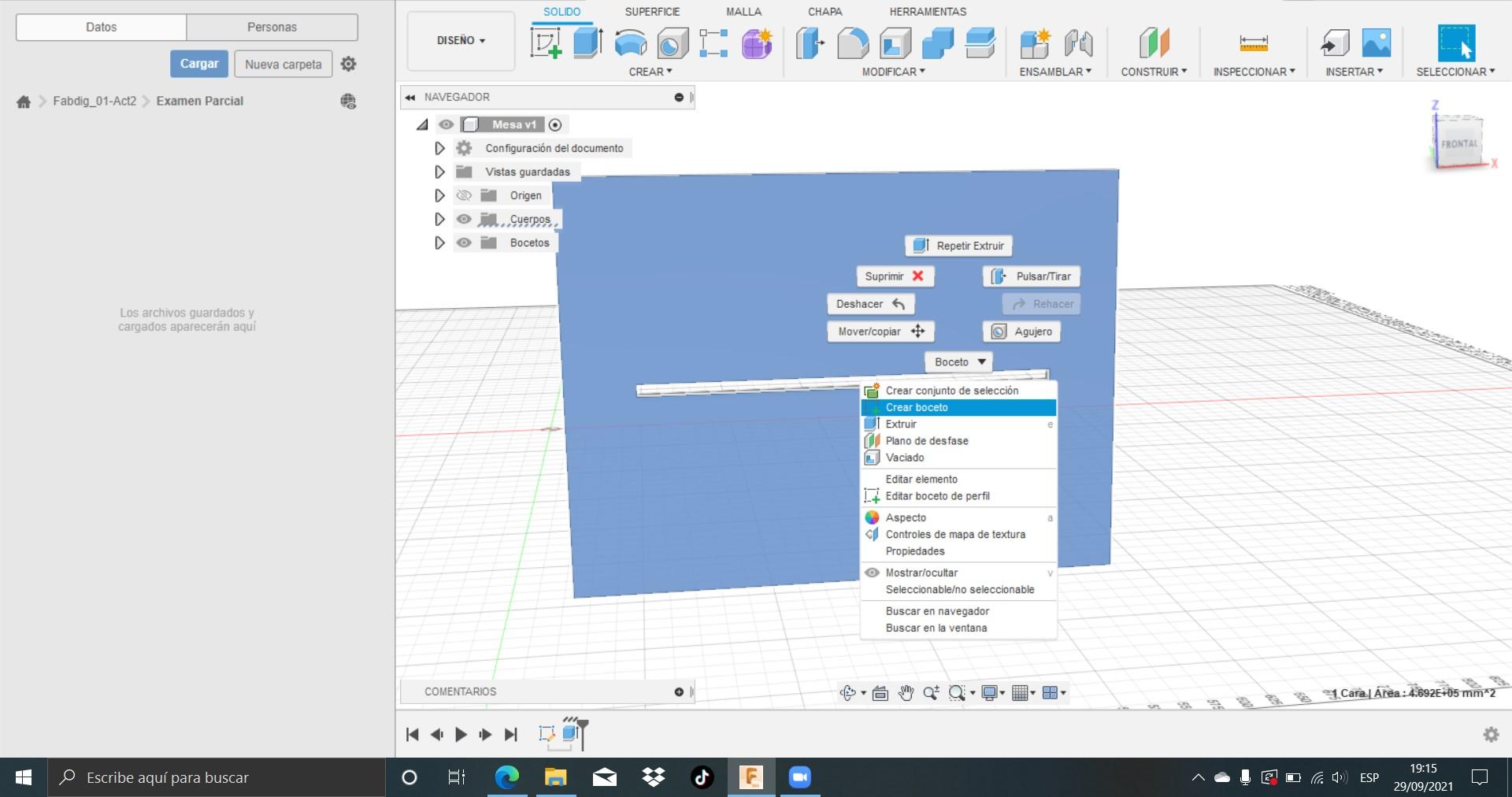Screen dimensions: 1512x797
Task: Select the Measure tool icon
Action: [x=1254, y=43]
